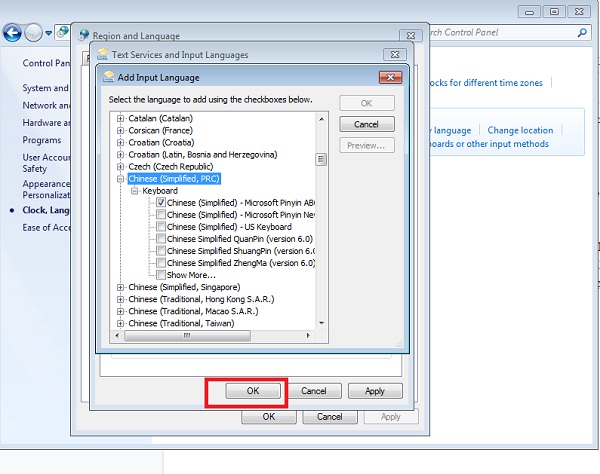Screen dimensions: 600x474
Task: Click Cancel in Region and Language window
Action: pyautogui.click(x=330, y=417)
